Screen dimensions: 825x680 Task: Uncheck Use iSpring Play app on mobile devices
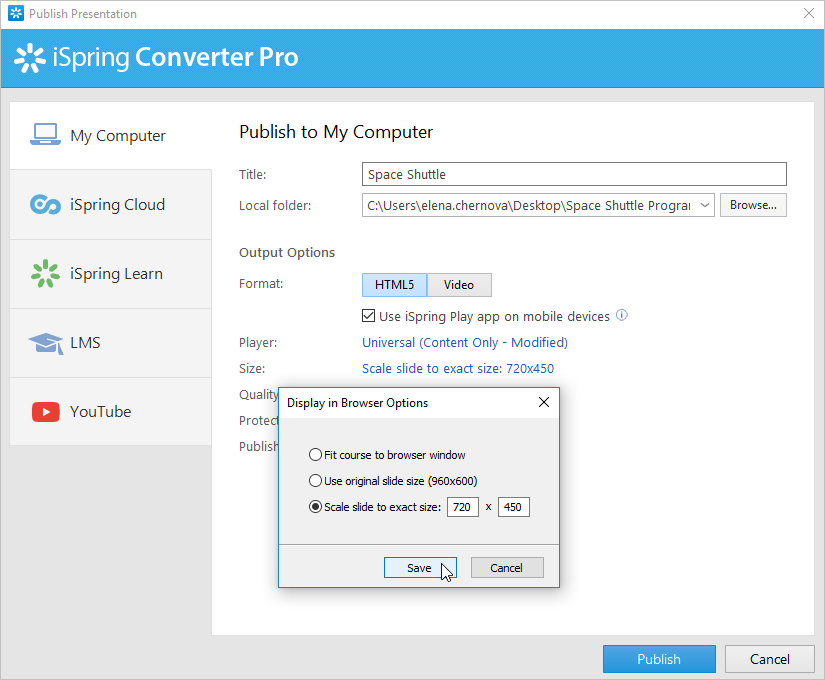368,316
